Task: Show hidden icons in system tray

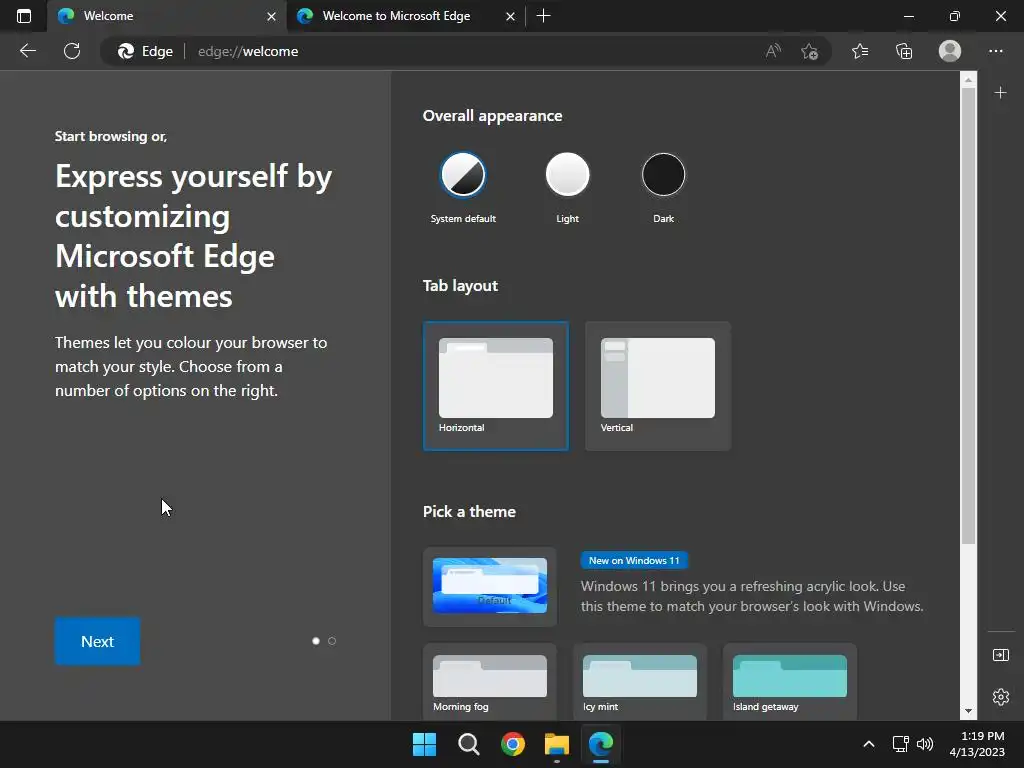Action: tap(869, 744)
